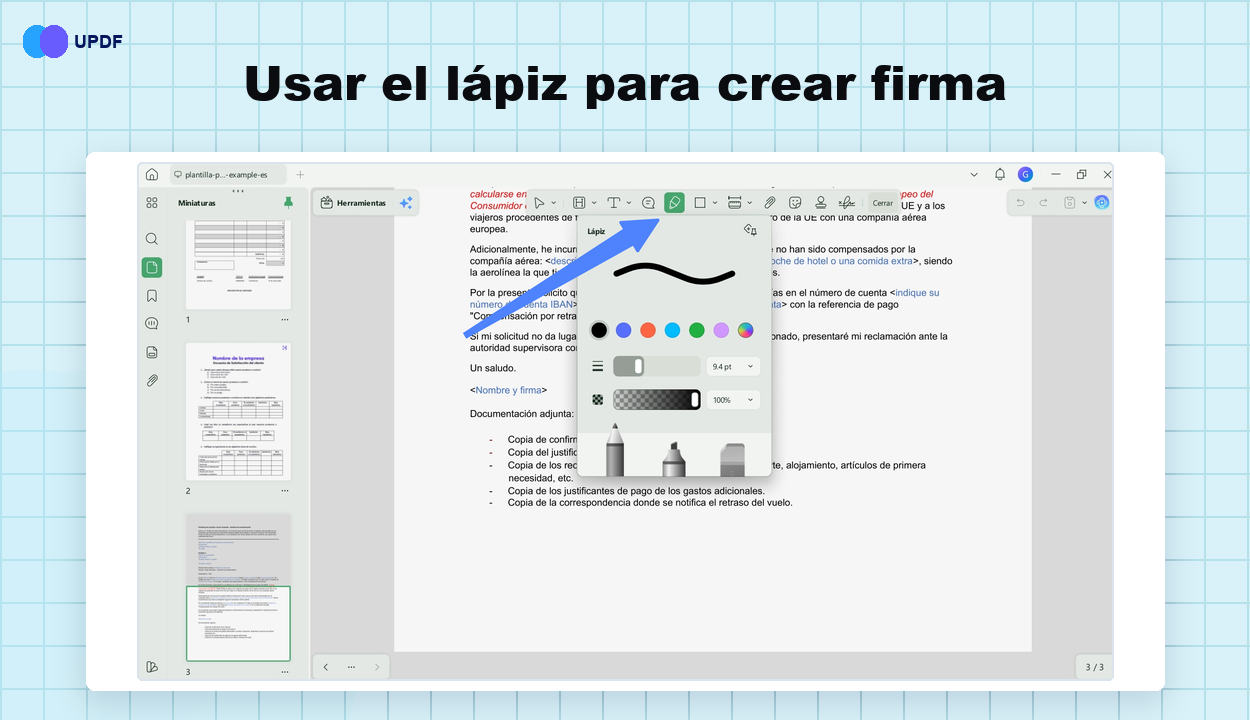Screen dimensions: 1250x720
Task: Choose the selection cursor tool
Action: 539,203
